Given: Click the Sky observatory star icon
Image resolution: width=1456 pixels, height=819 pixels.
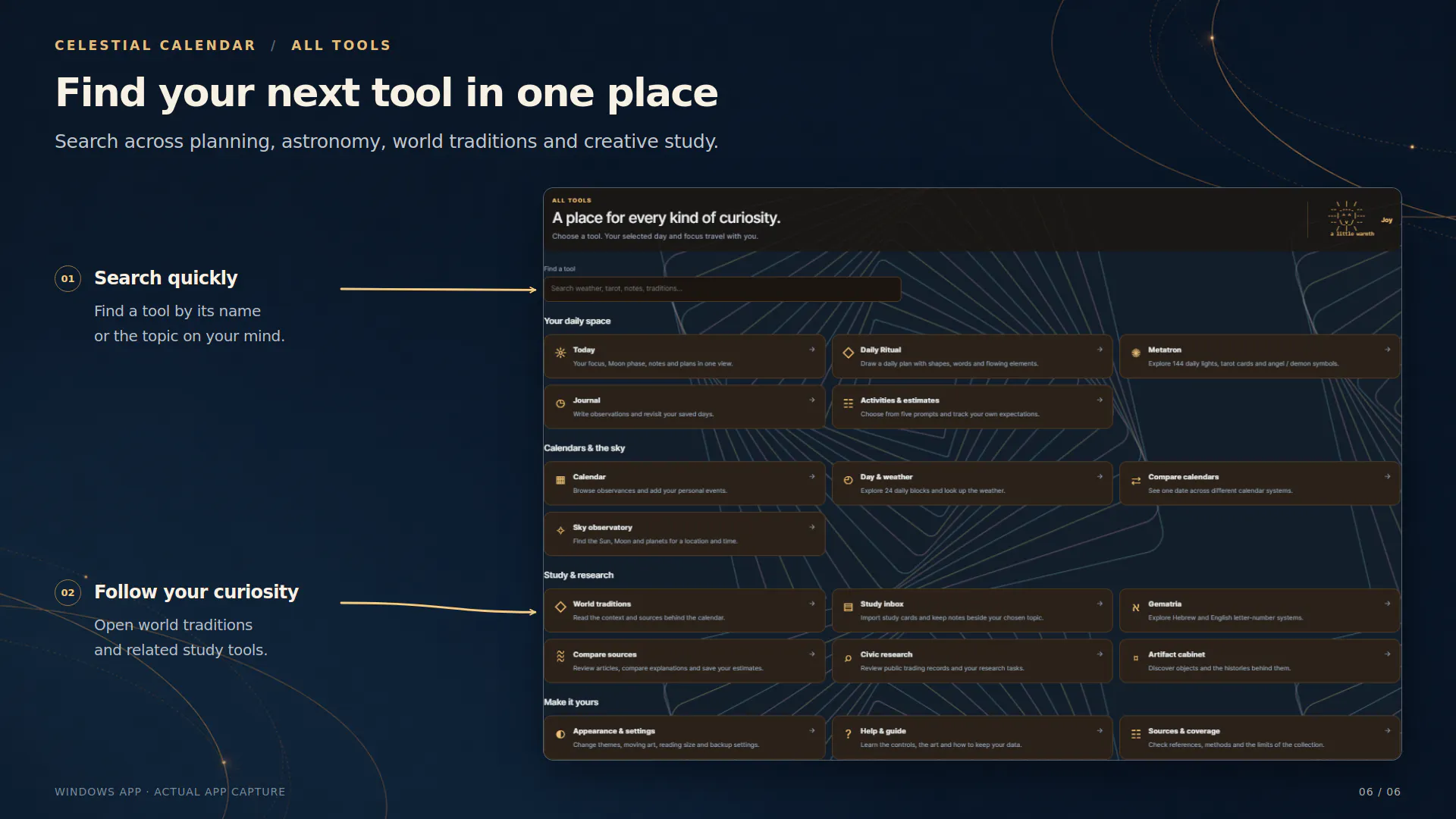Looking at the screenshot, I should 560,531.
